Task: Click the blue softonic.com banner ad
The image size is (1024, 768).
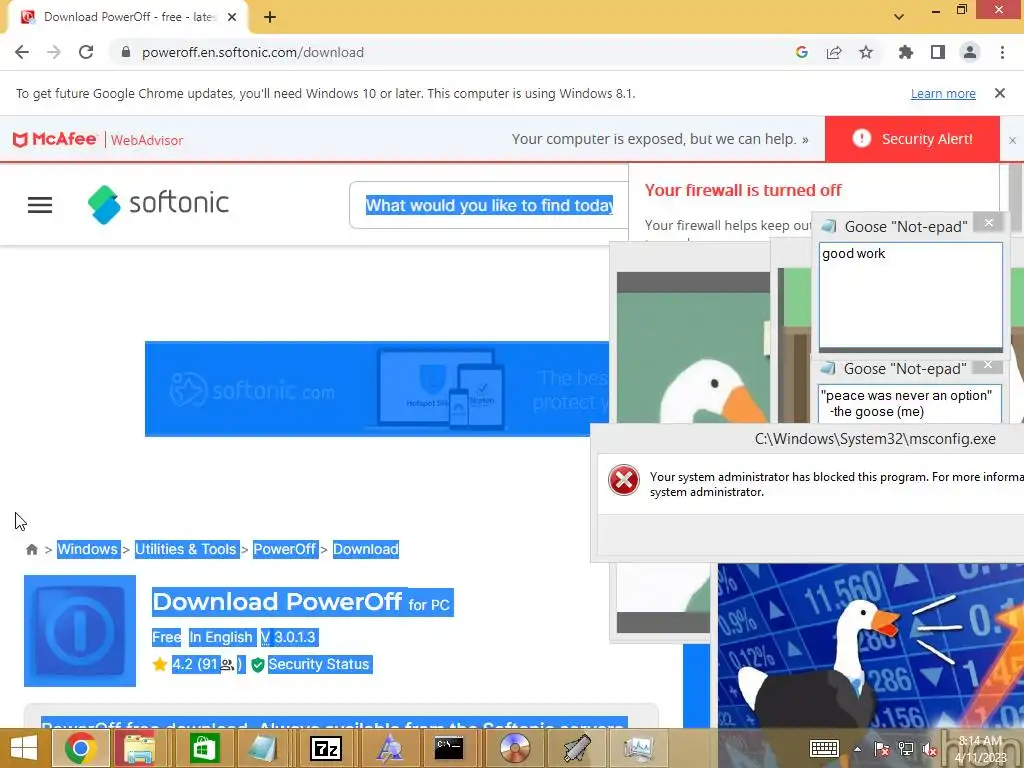Action: tap(377, 389)
